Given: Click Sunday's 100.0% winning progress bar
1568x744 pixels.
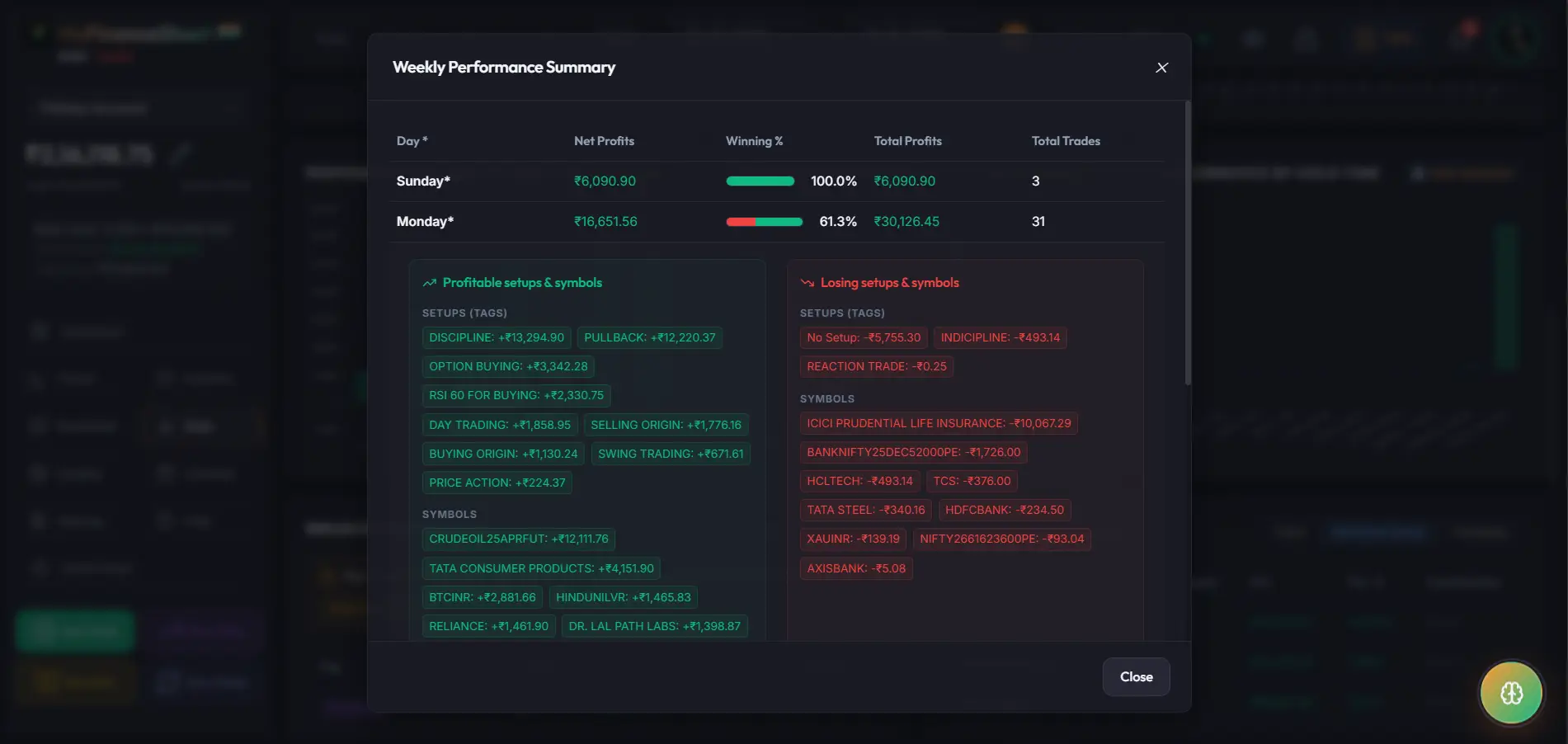Looking at the screenshot, I should tap(760, 181).
